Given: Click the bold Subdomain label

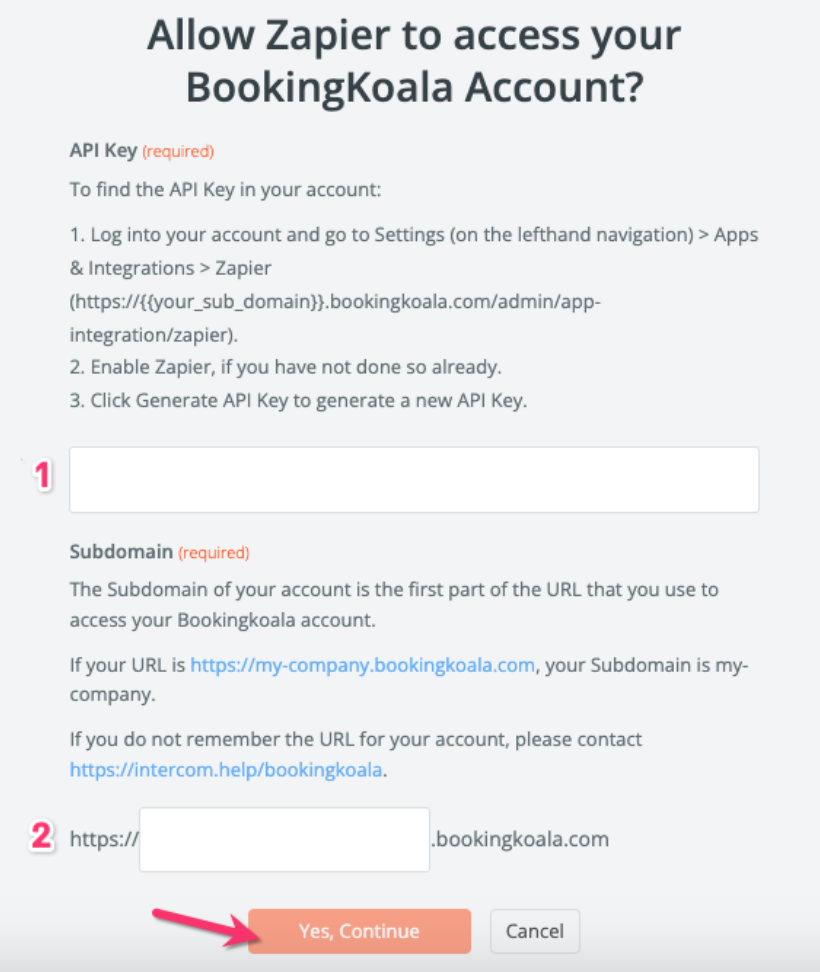Looking at the screenshot, I should click(x=121, y=552).
